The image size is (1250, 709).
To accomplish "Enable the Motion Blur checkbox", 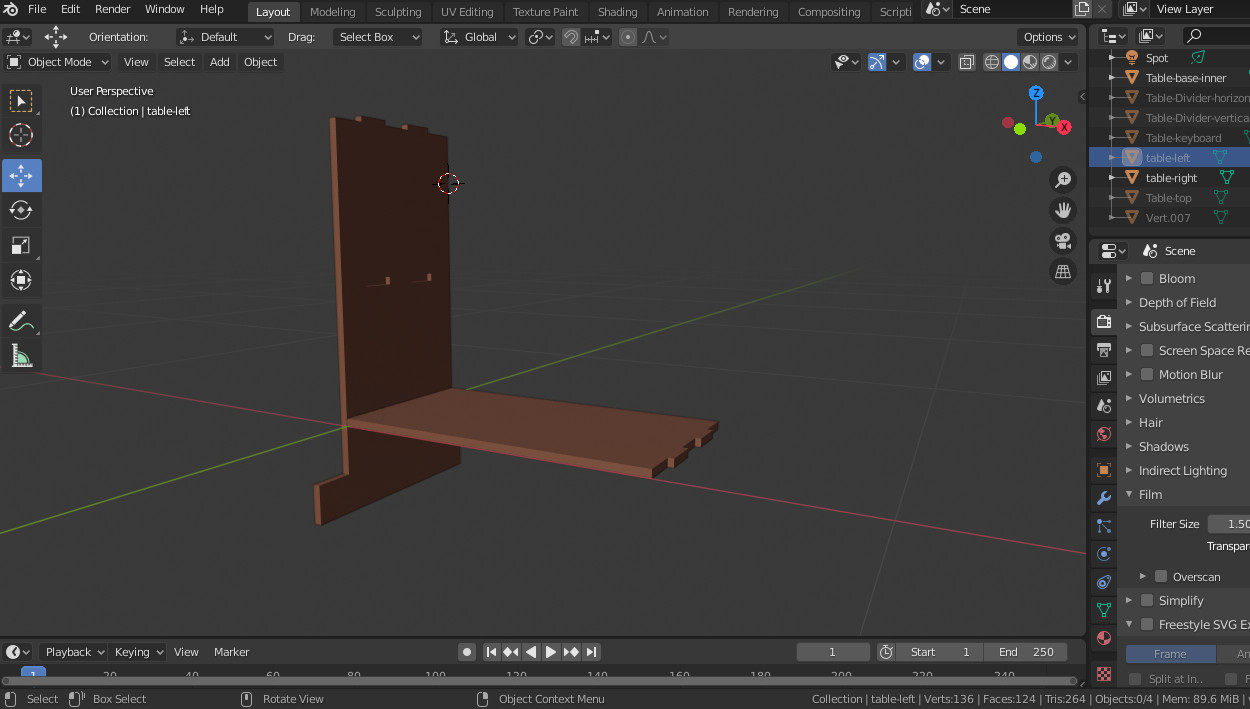I will point(1147,375).
